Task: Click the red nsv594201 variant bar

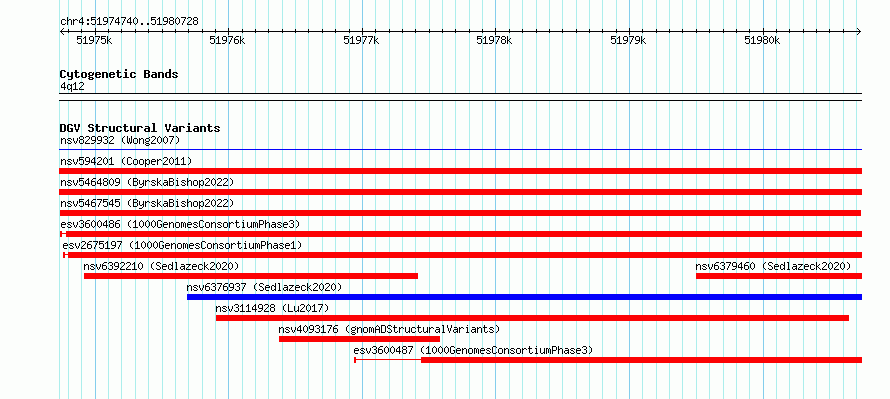Action: click(461, 171)
